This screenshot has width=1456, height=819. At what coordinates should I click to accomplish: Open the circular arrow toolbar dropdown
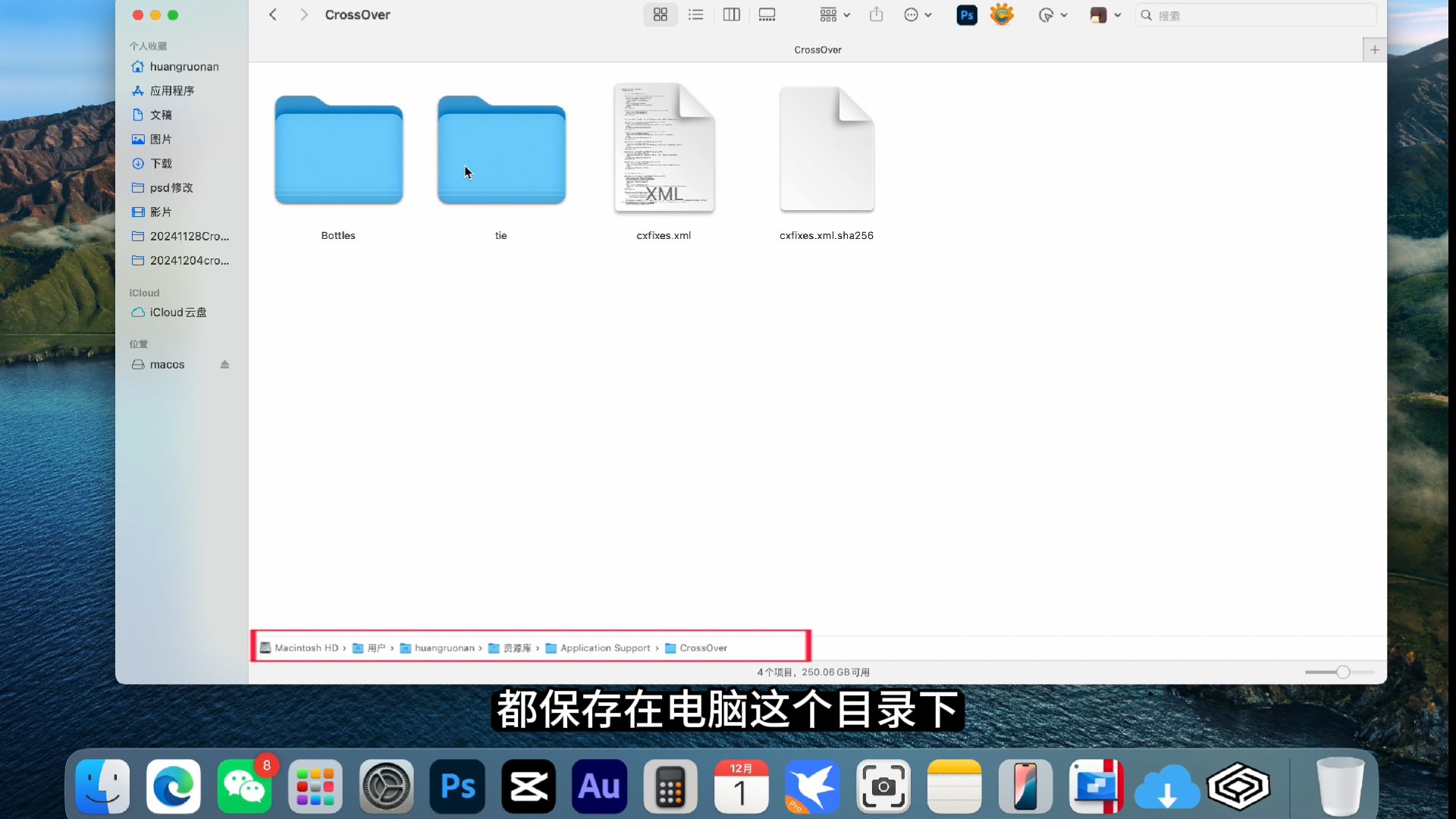point(1053,14)
